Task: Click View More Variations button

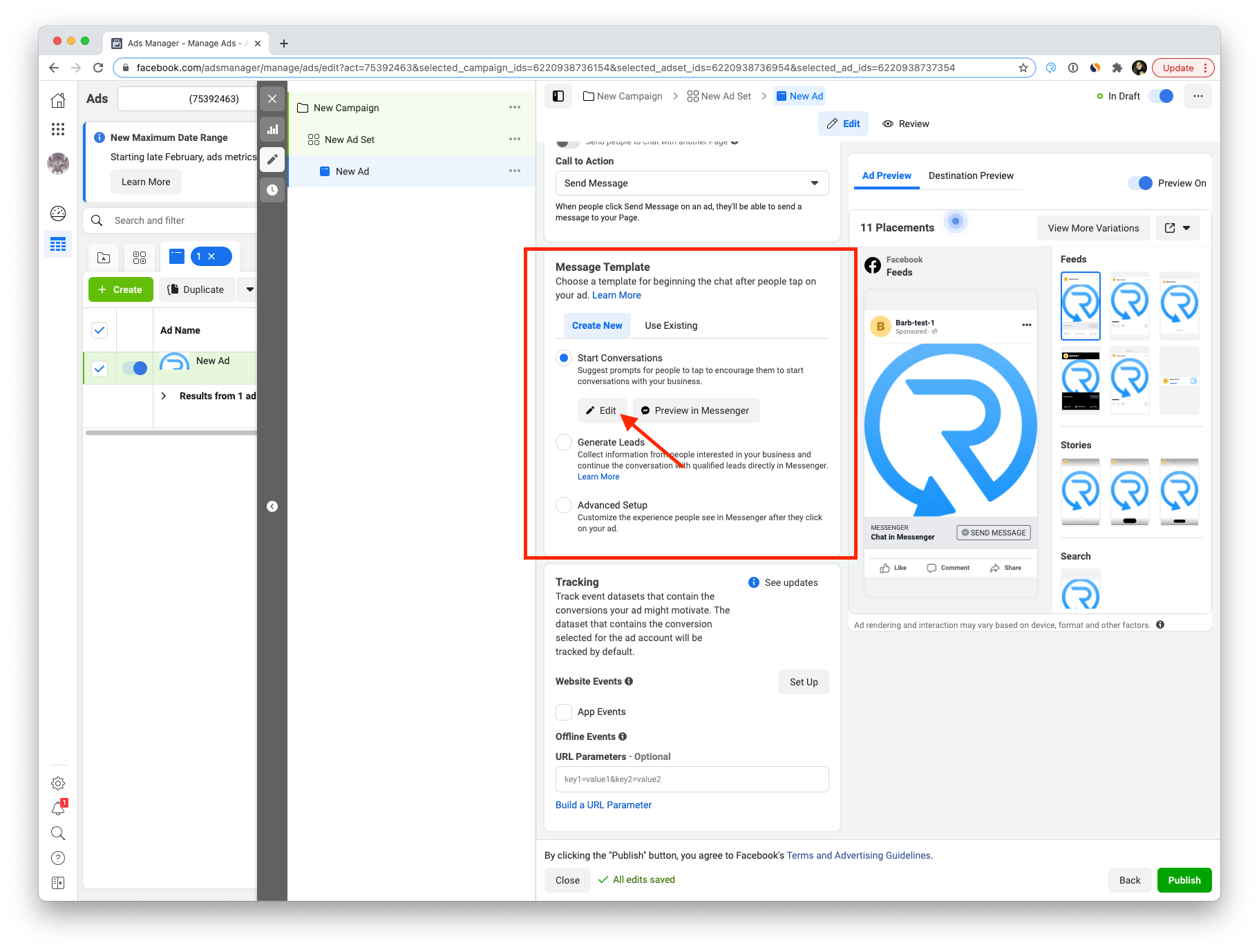Action: (x=1093, y=228)
